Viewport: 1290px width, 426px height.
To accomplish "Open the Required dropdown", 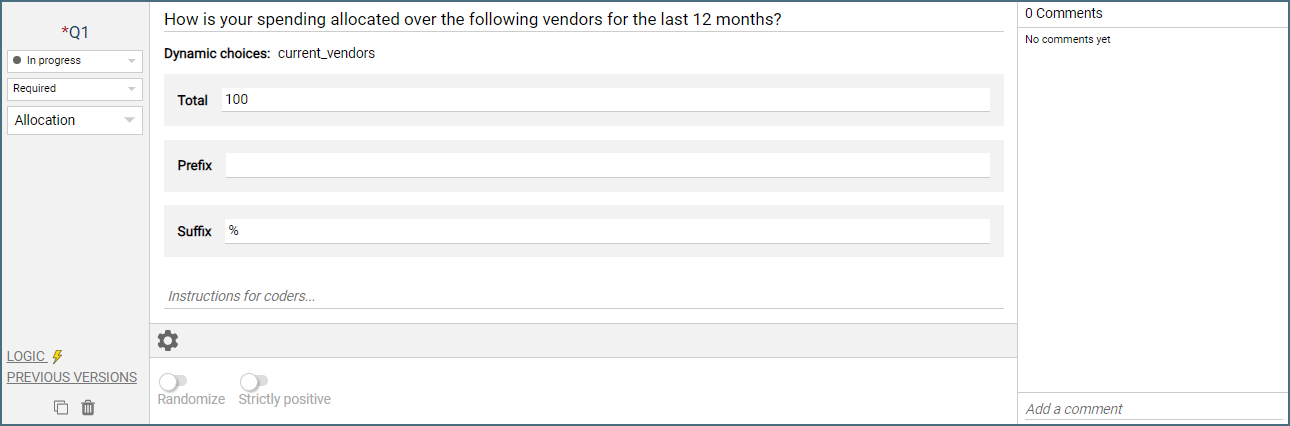I will point(75,89).
